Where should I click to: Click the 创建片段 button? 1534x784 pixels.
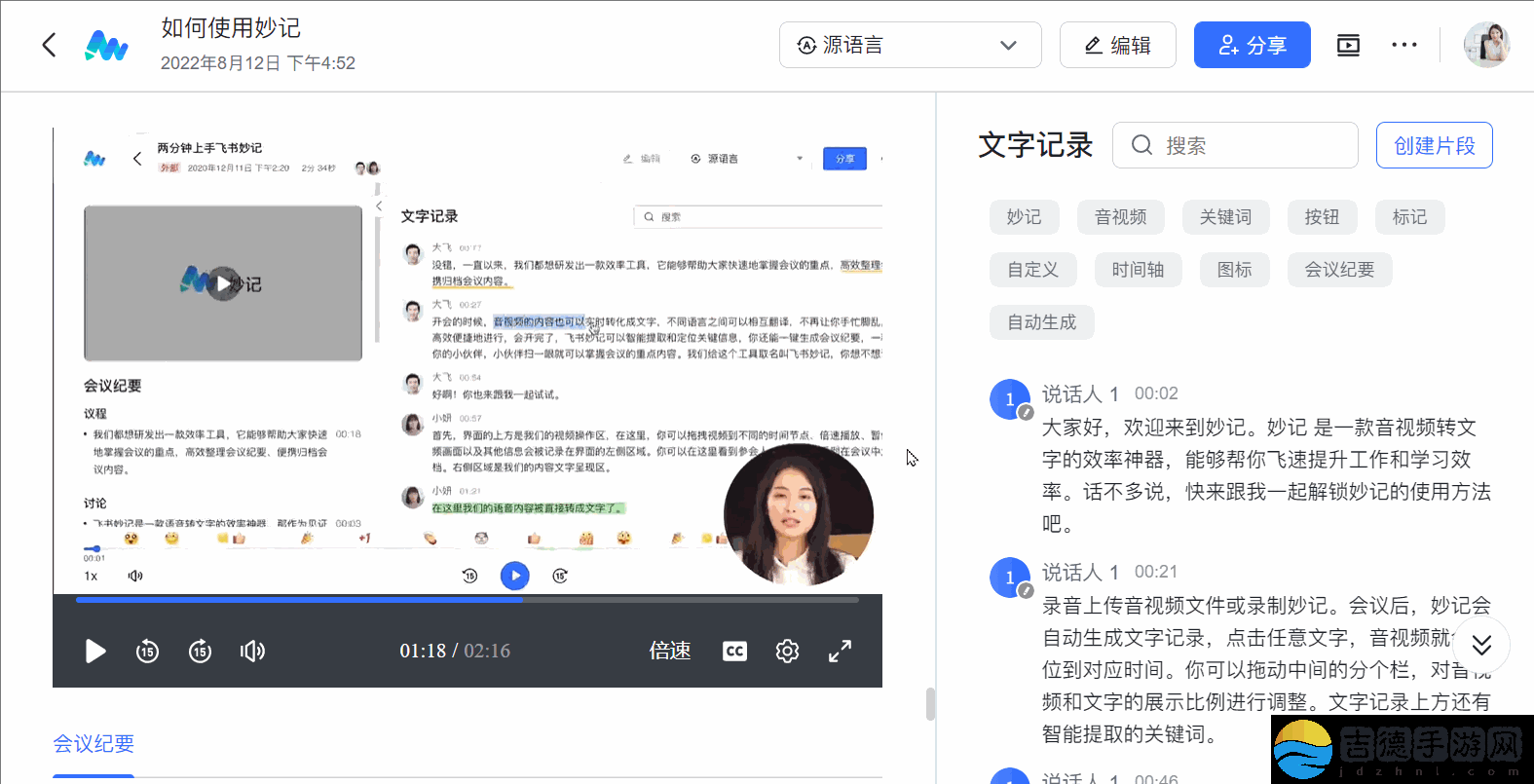coord(1434,145)
